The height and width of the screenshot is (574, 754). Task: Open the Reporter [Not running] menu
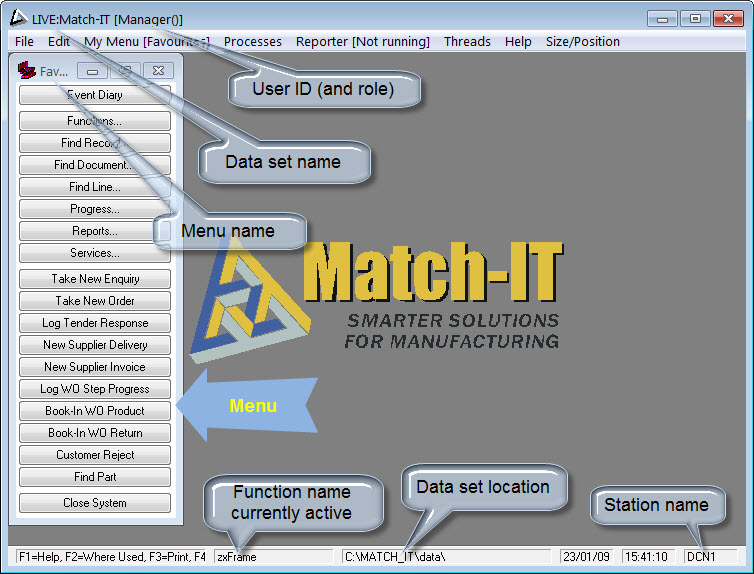363,42
